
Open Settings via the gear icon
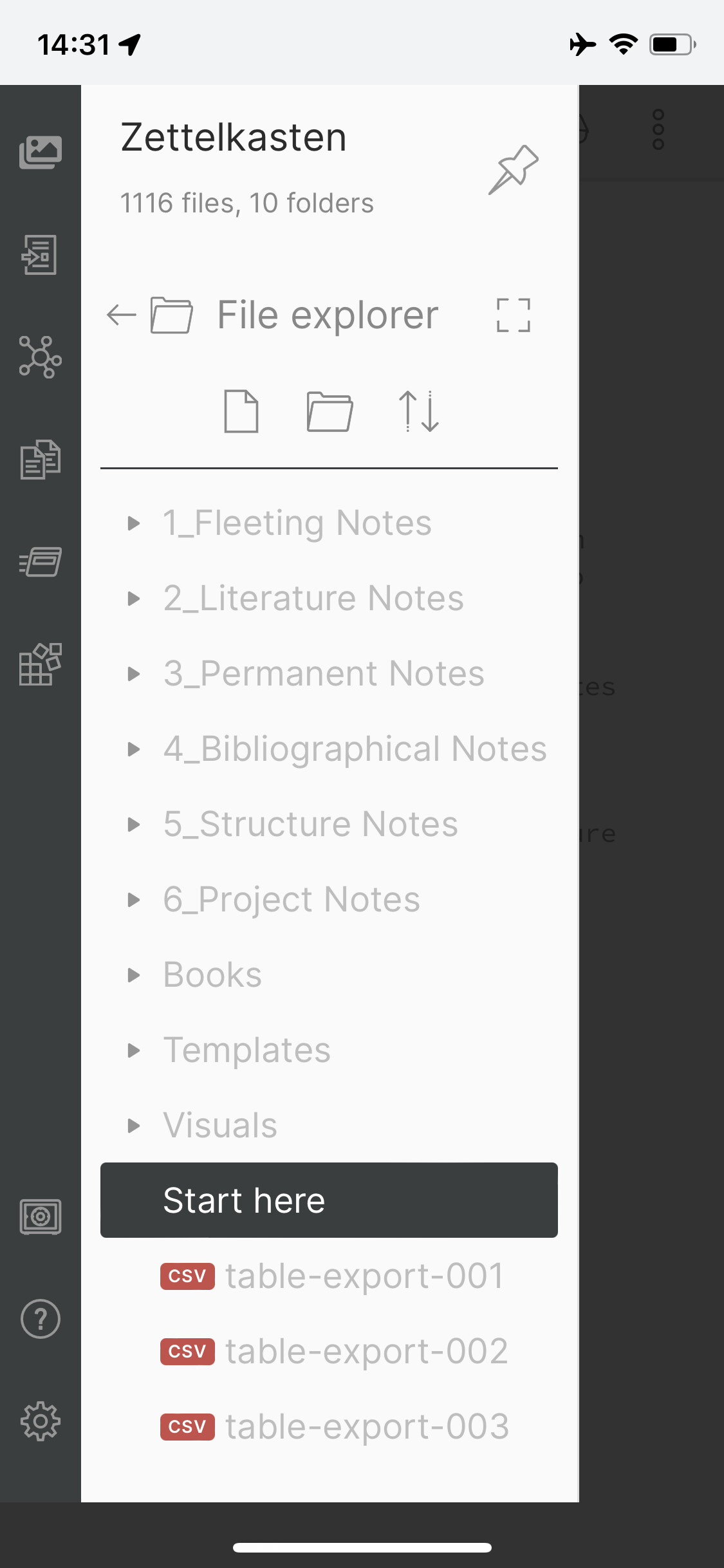41,1421
